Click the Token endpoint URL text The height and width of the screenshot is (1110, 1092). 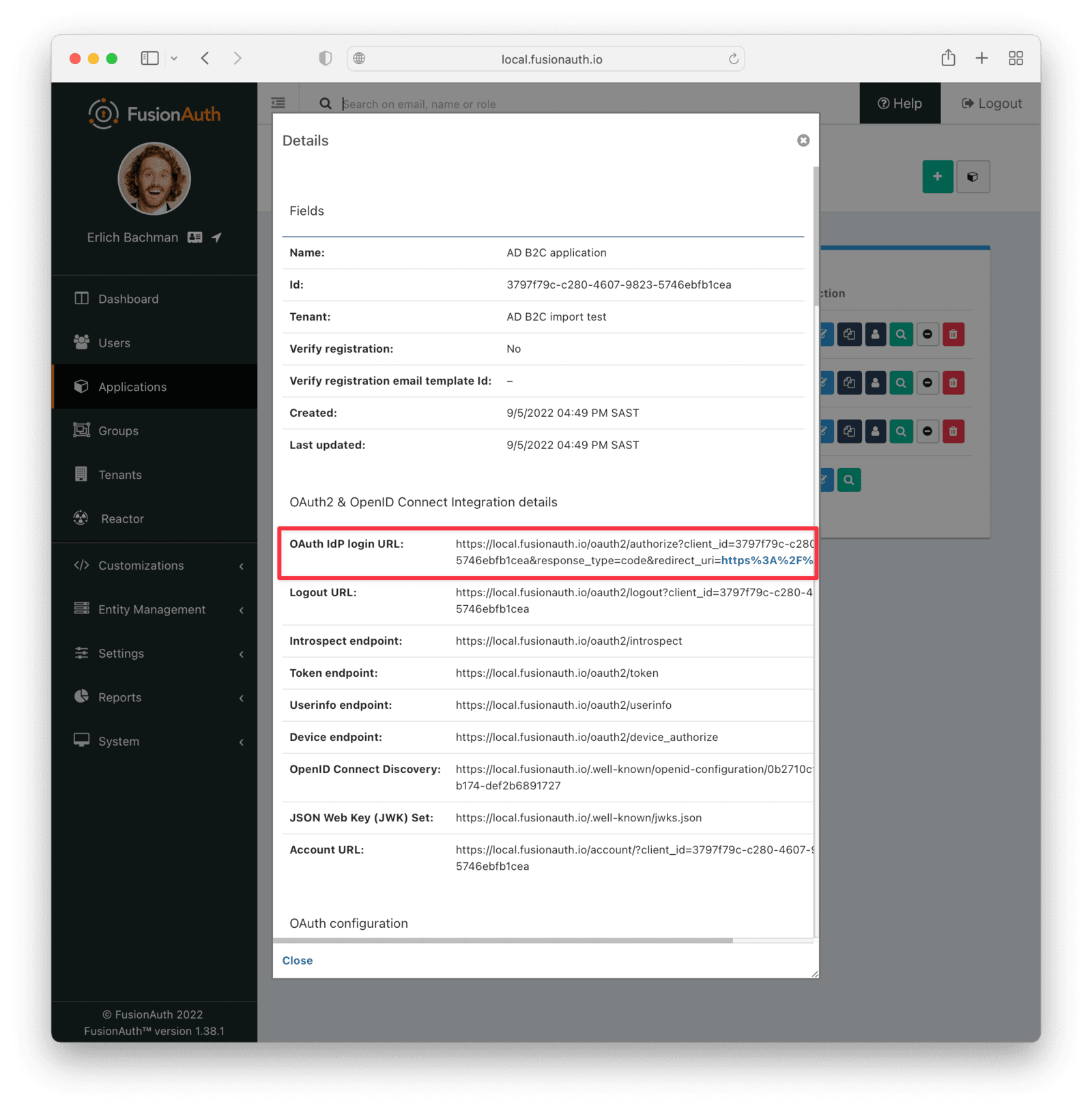click(x=557, y=673)
